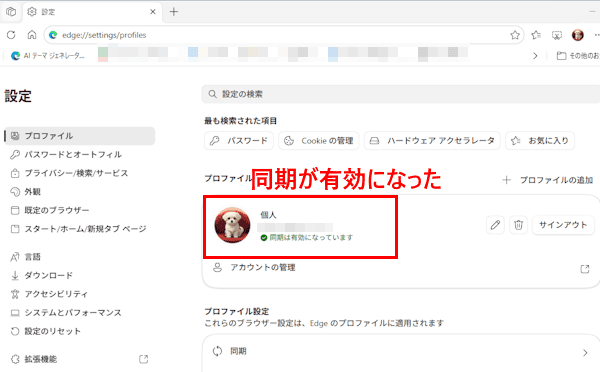Image resolution: width=600 pixels, height=372 pixels.
Task: Click the edge://settings/profiles address bar
Action: [x=284, y=35]
